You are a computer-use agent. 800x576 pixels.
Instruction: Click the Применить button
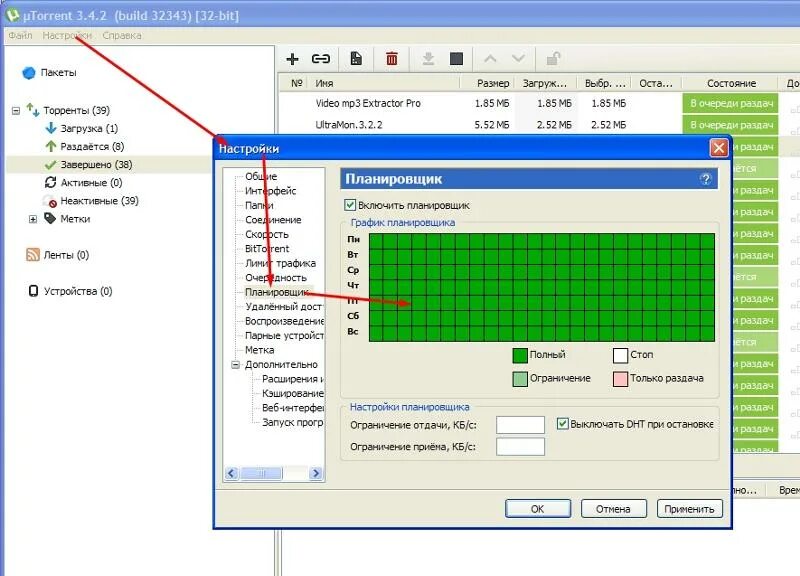click(x=689, y=509)
